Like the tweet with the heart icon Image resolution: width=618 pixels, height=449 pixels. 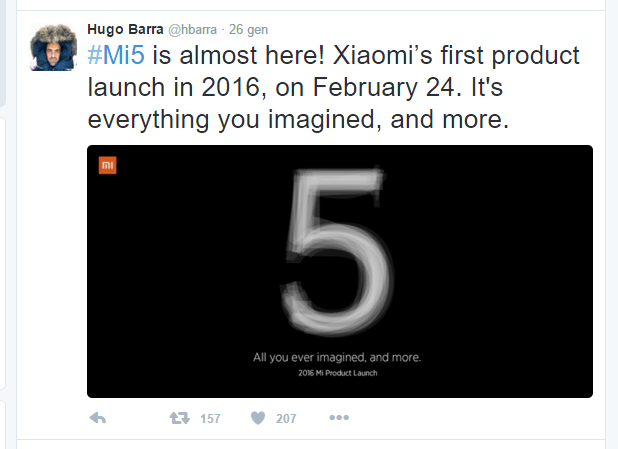click(x=258, y=418)
